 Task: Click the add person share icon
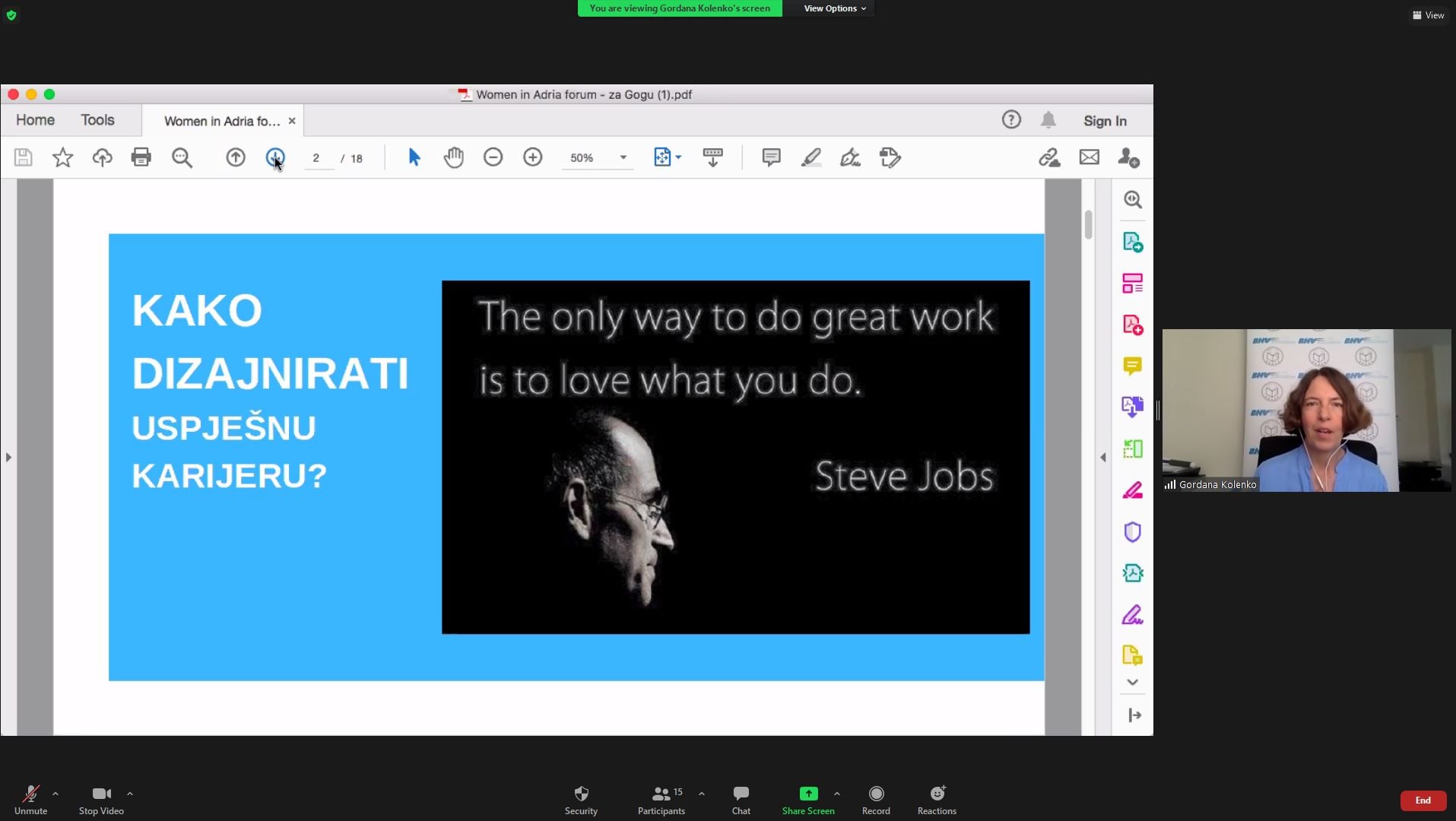(1129, 157)
